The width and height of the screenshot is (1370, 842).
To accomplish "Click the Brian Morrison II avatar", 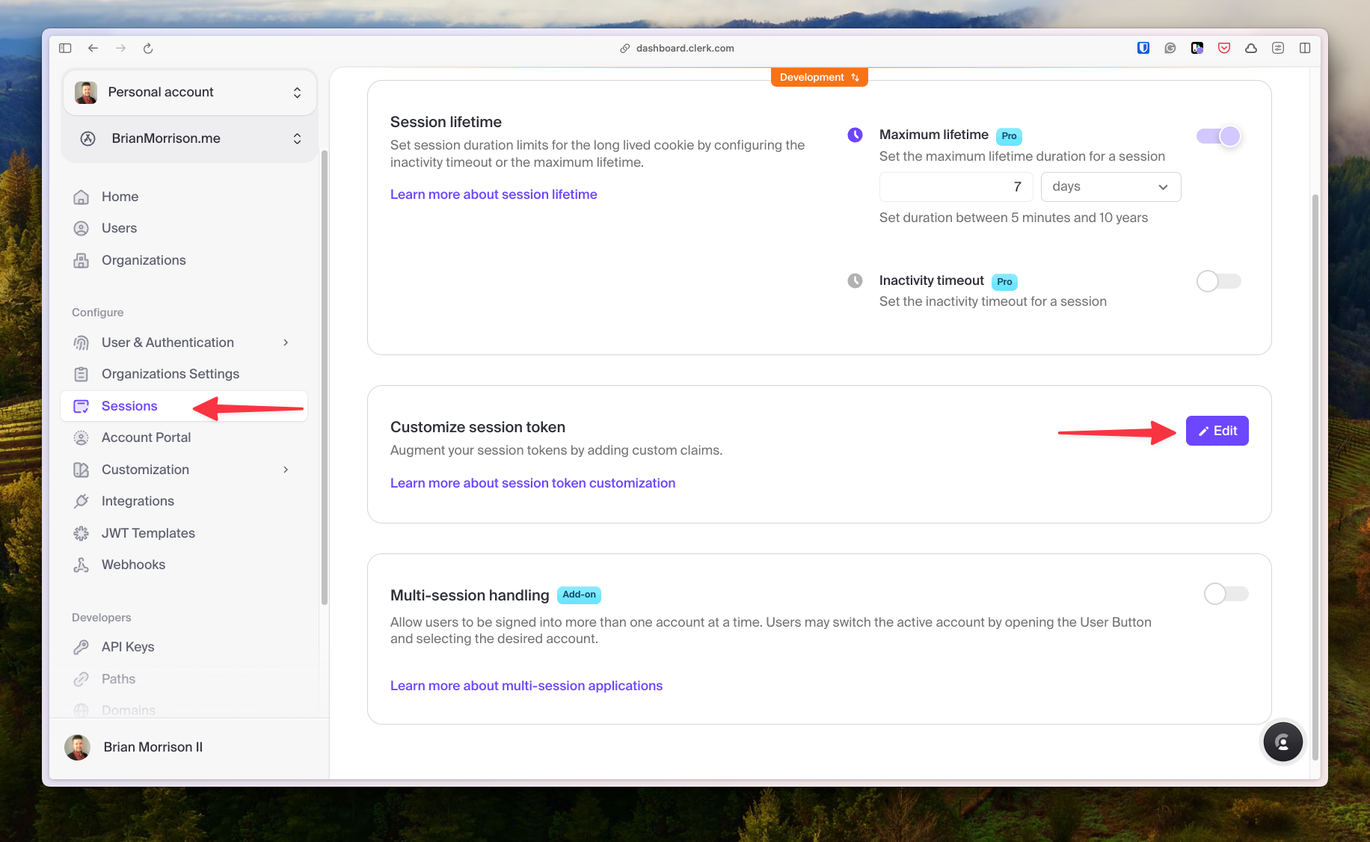I will [77, 747].
